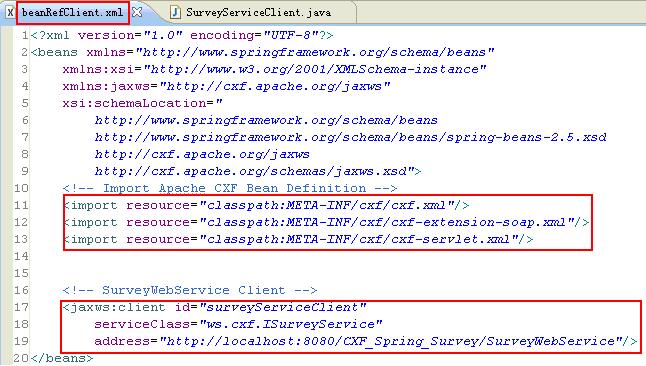Screen dimensions: 646x366
Task: Click the xmlns:xsi attribute value
Action: tap(315, 69)
